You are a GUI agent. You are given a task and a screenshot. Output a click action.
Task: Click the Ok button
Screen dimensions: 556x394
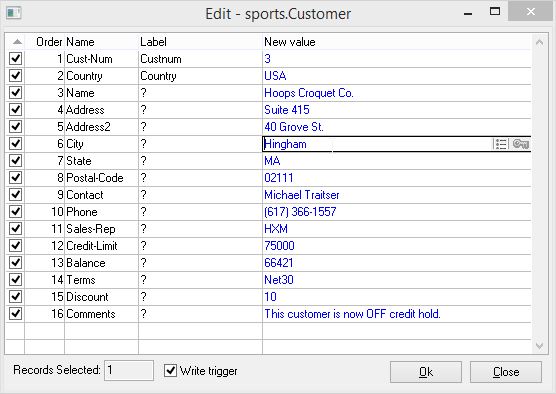tap(426, 372)
